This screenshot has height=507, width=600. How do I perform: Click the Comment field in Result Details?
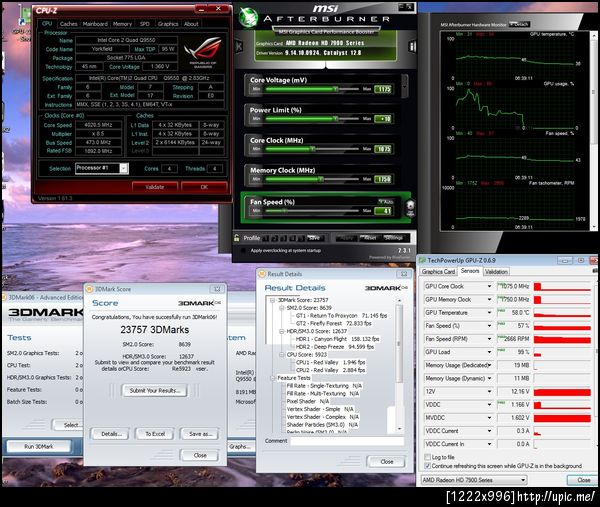click(x=347, y=441)
